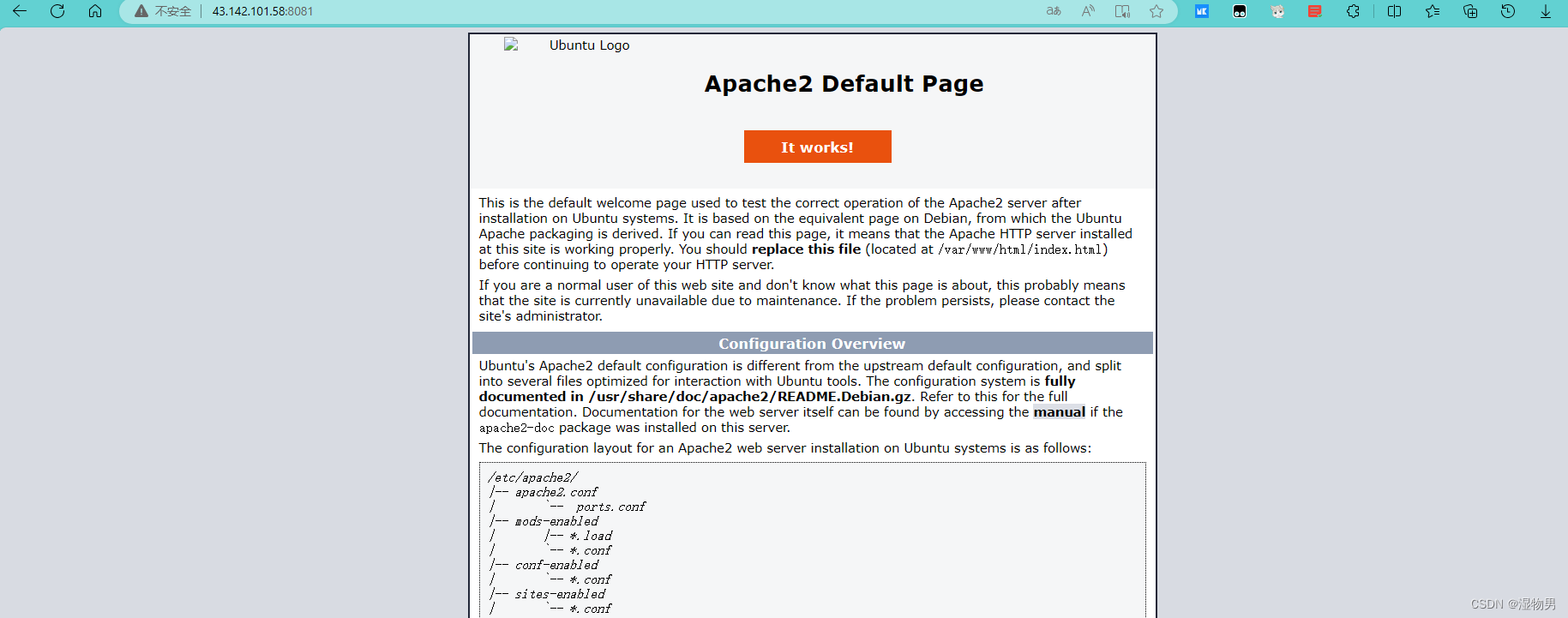1568x618 pixels.
Task: Click the '不安全' security label
Action: [x=173, y=11]
